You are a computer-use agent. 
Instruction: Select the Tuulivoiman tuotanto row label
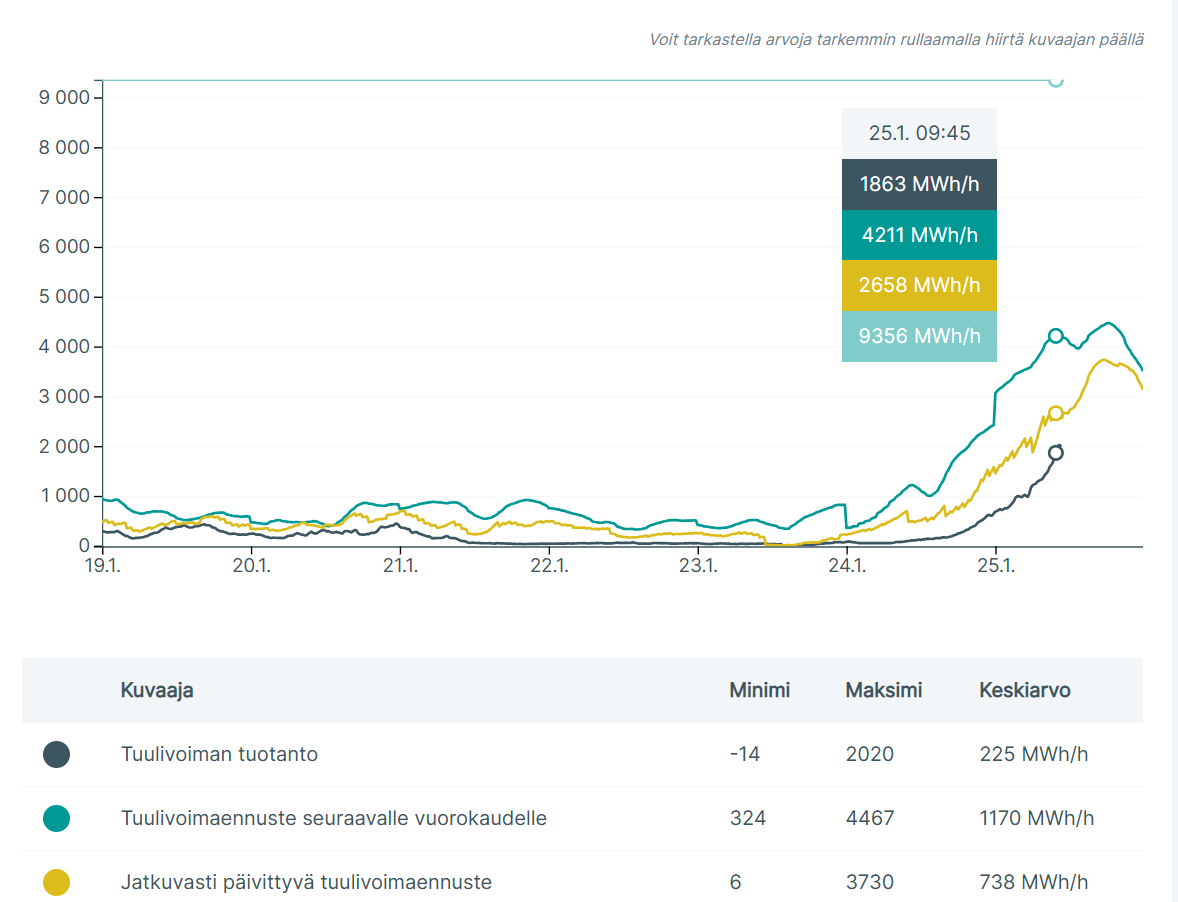[219, 754]
